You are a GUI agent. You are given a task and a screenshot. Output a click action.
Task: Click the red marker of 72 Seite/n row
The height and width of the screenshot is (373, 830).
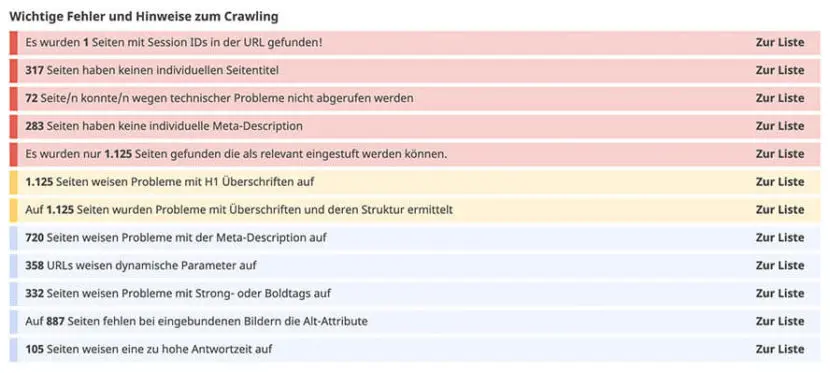click(13, 98)
